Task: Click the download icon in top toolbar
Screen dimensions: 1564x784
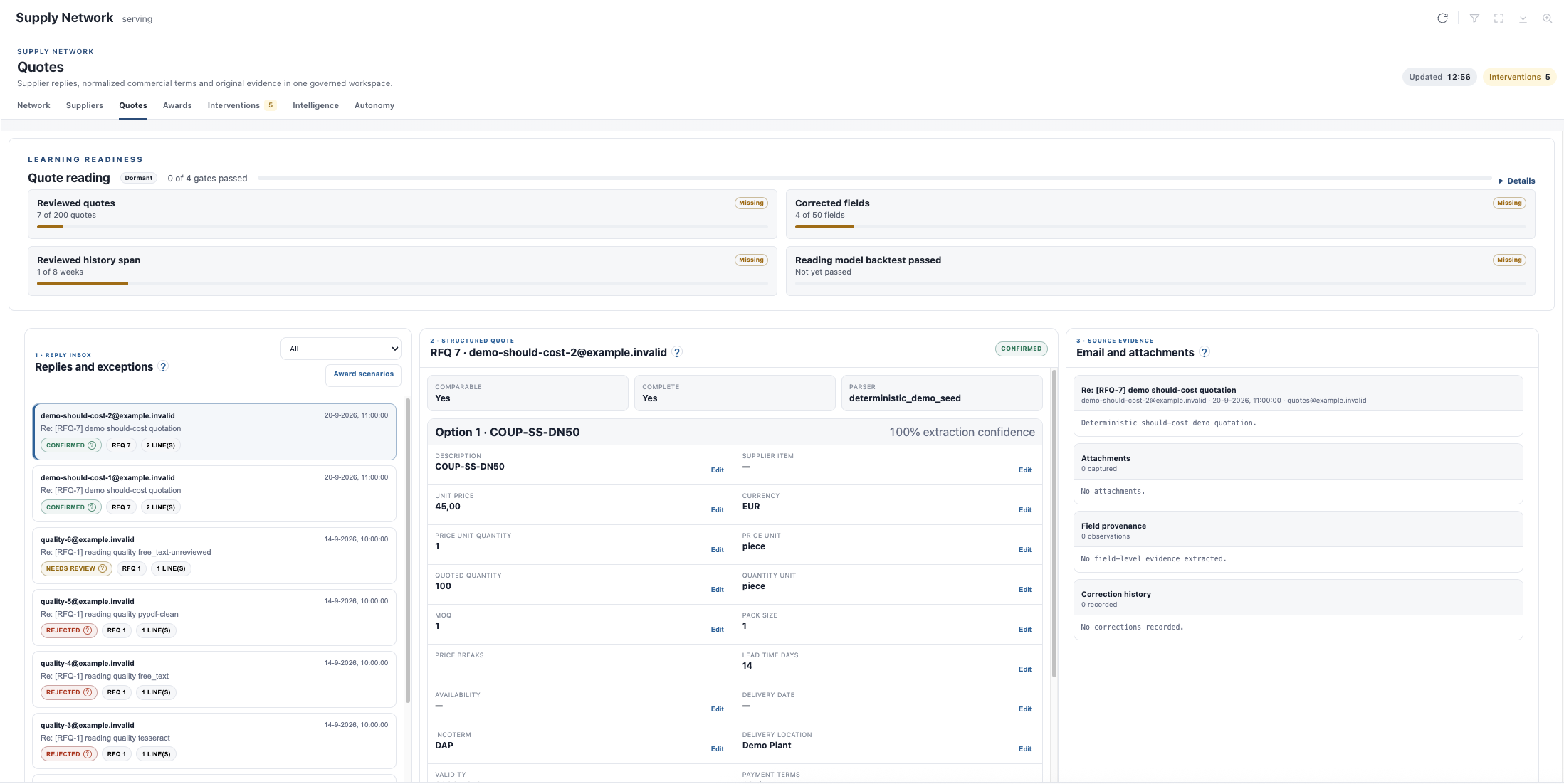Action: pyautogui.click(x=1523, y=18)
